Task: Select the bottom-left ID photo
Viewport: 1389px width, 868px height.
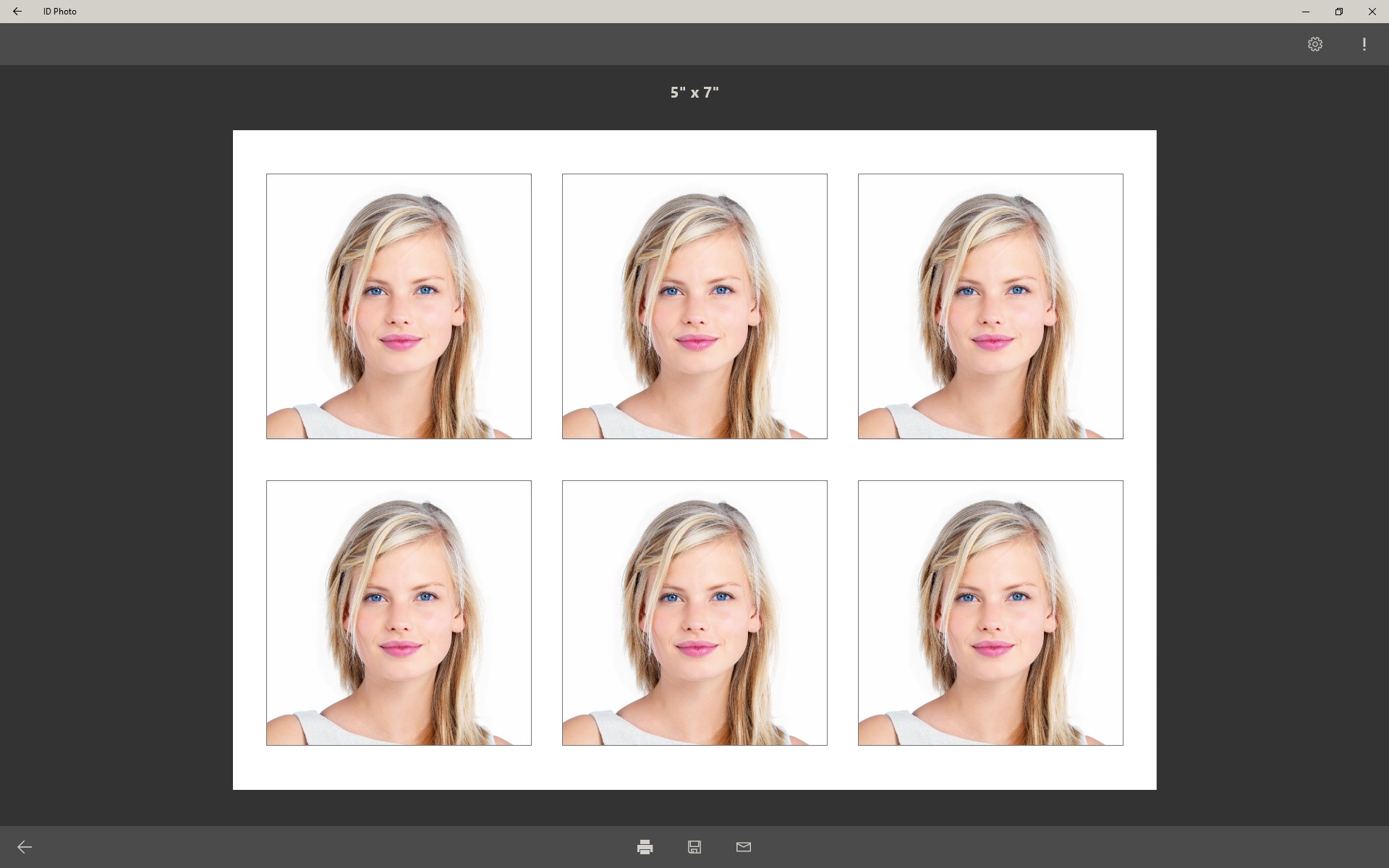Action: pos(399,613)
